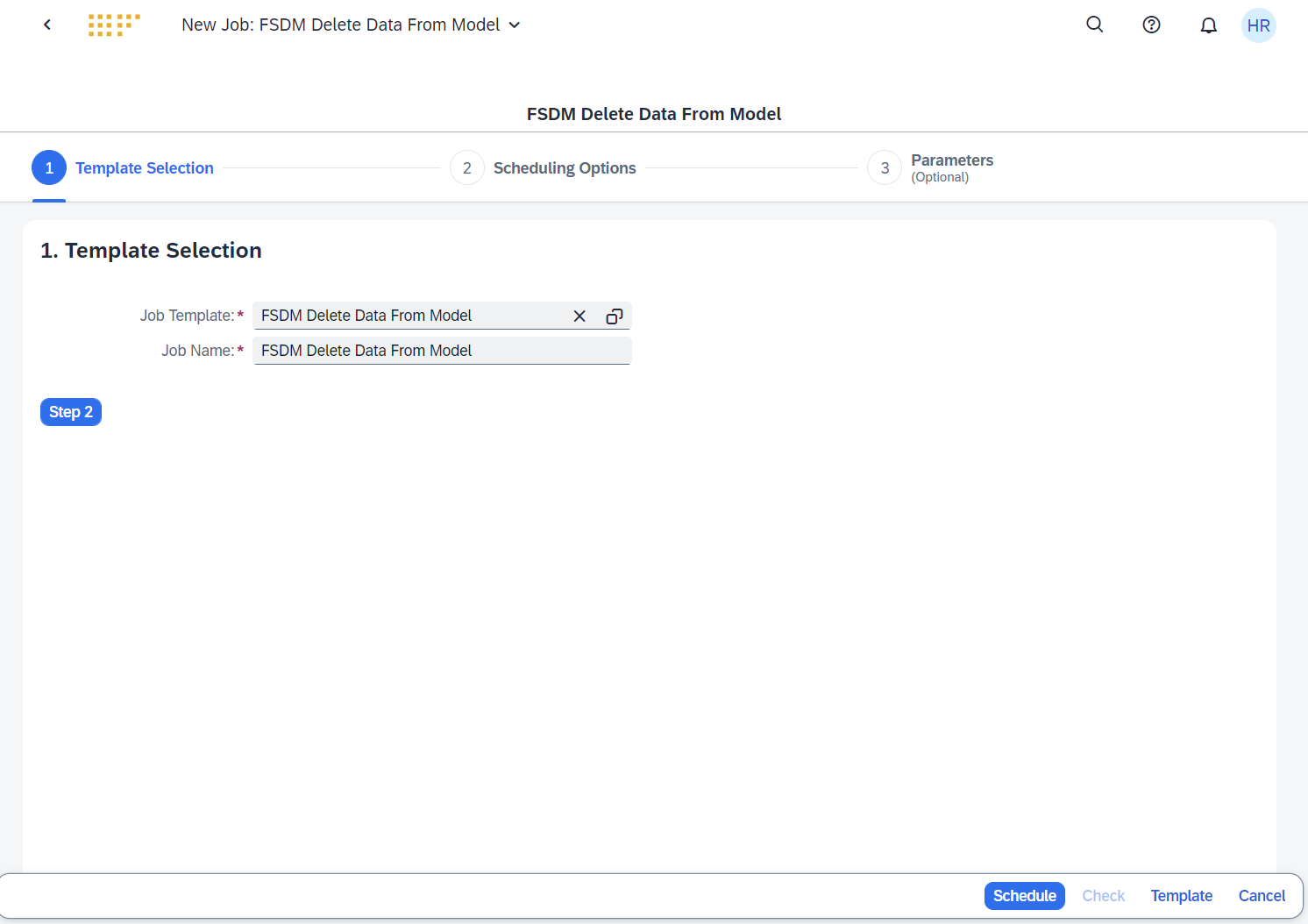Clear the Job Template field with the X icon
The width and height of the screenshot is (1308, 924).
579,316
